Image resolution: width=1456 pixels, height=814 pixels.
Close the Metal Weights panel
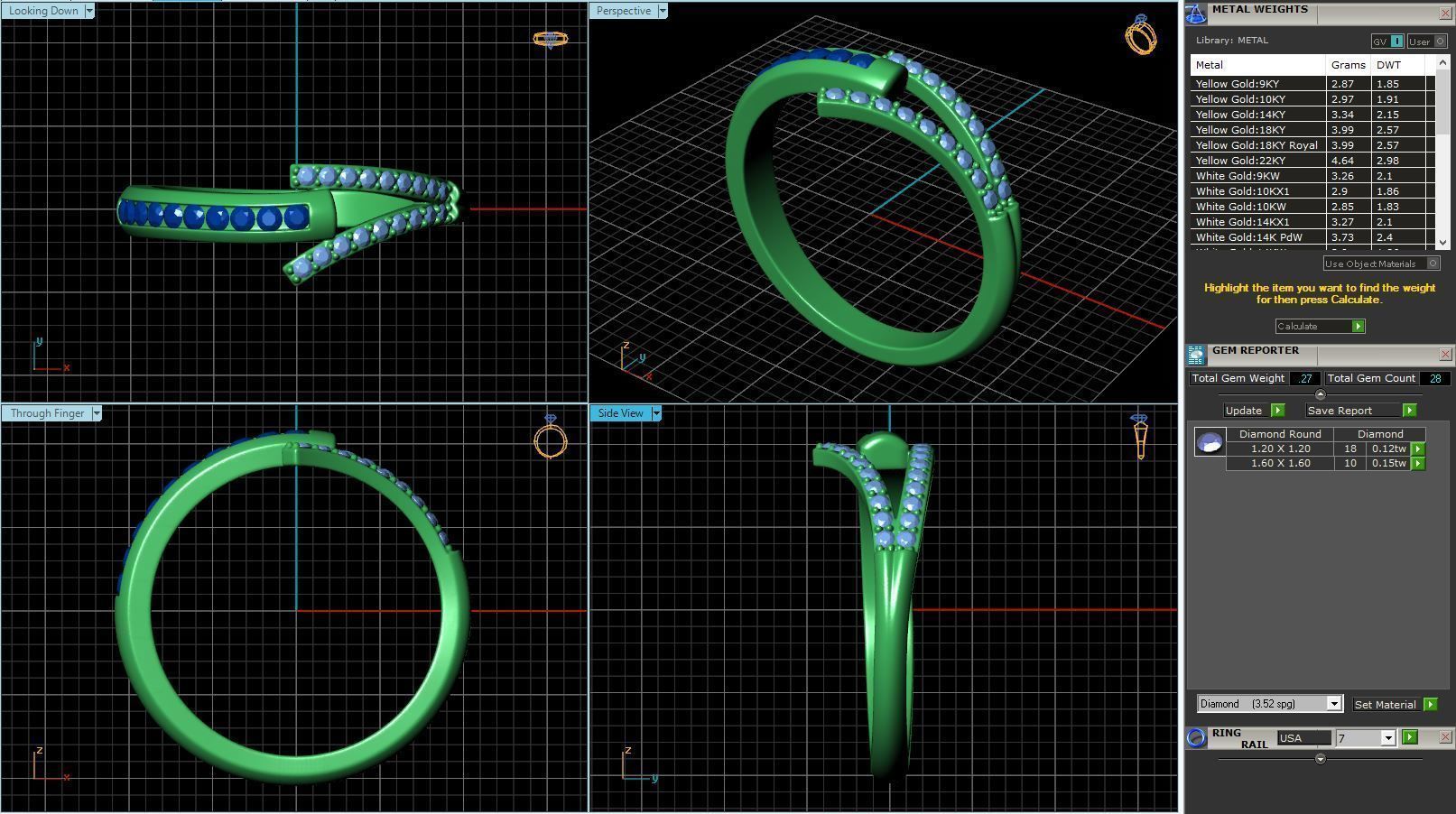(x=1445, y=14)
